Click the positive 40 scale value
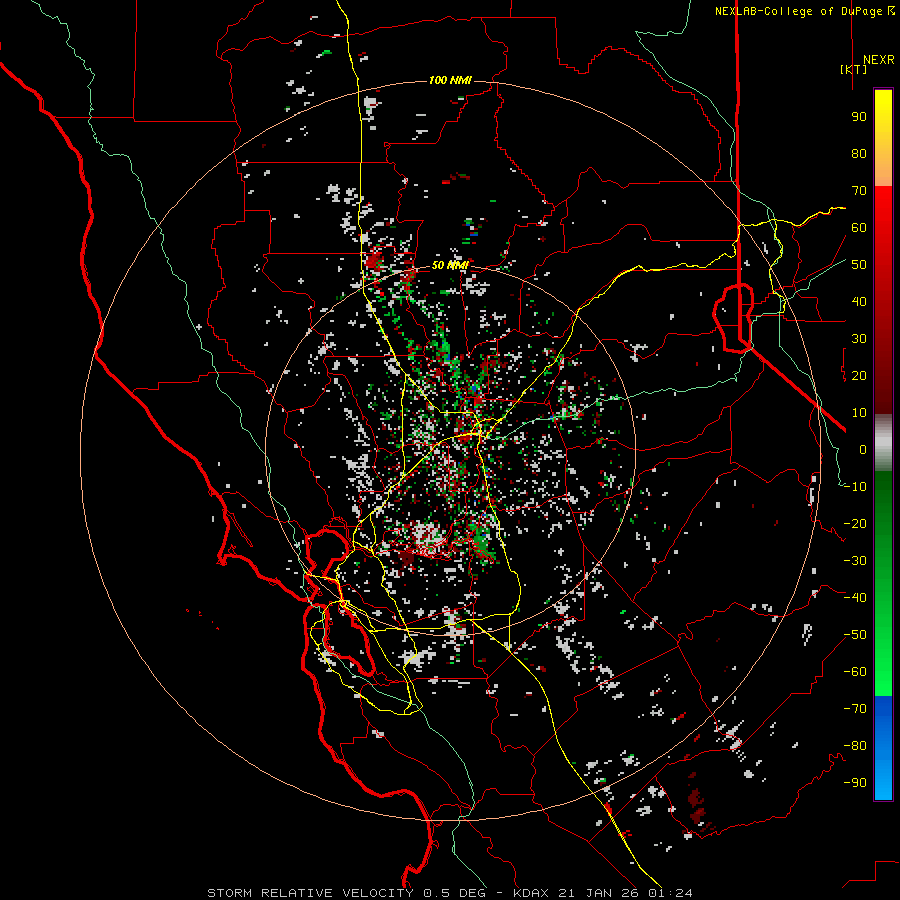900x900 pixels. pos(859,302)
